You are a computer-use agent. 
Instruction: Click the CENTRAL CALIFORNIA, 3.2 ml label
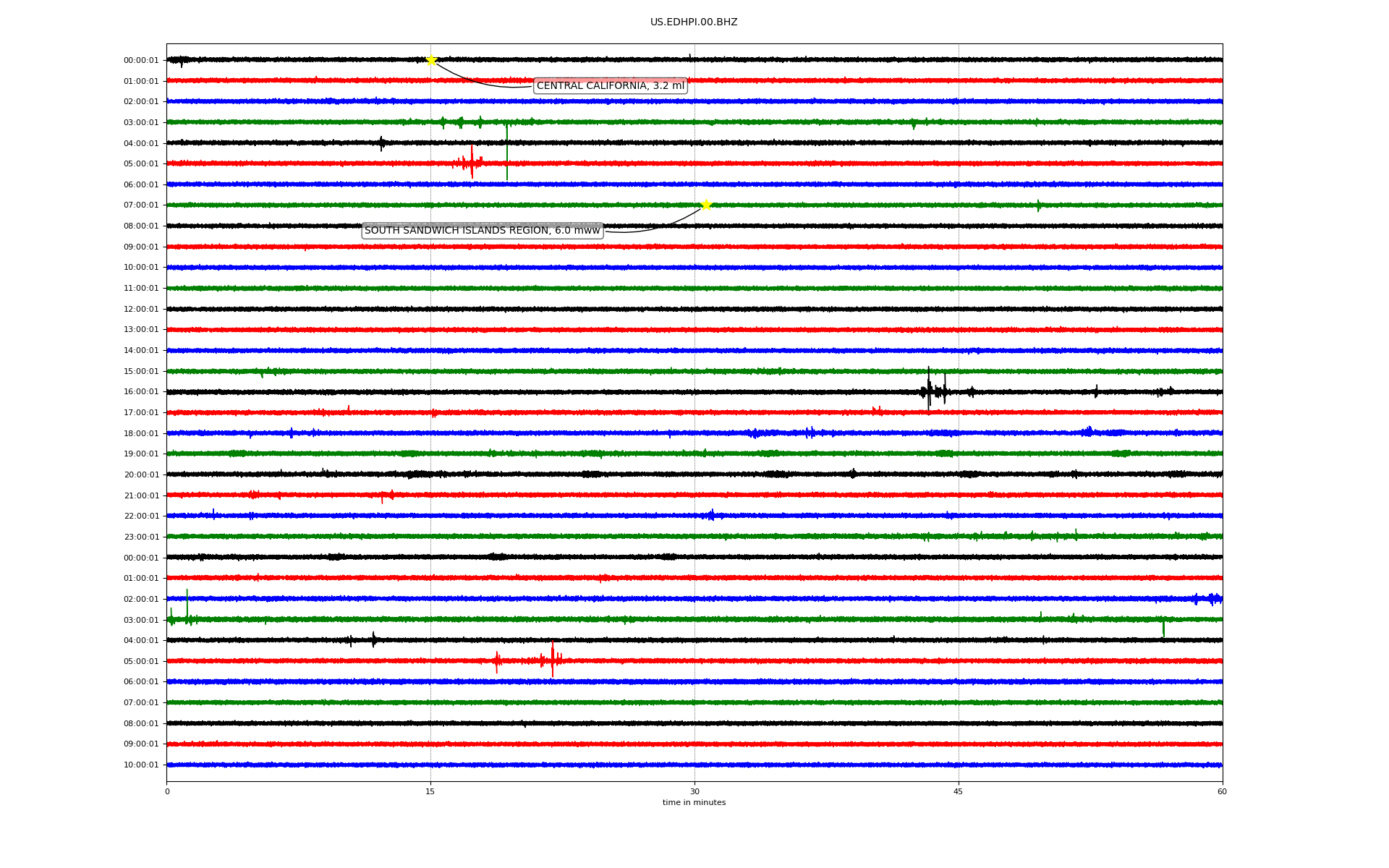[610, 86]
